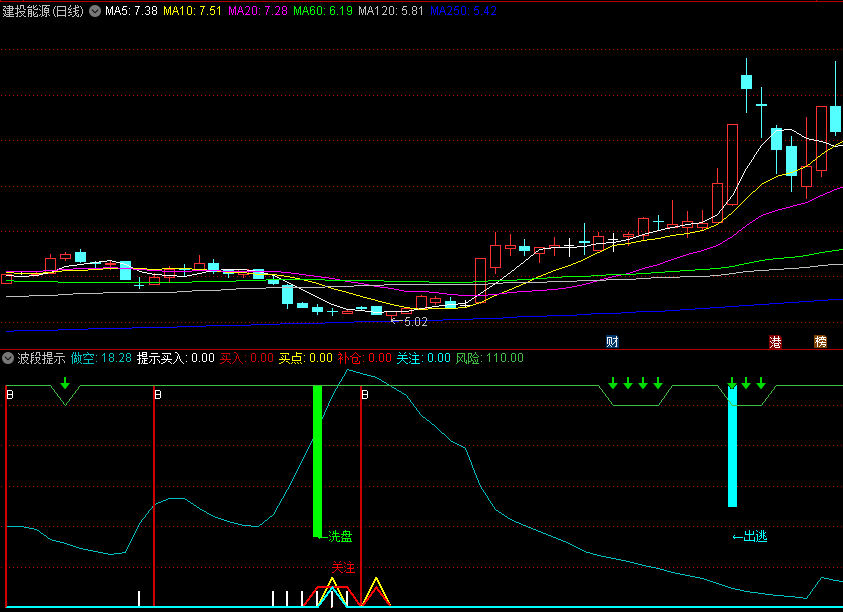Open the main chart indicator dropdown arrow
The image size is (843, 612).
click(95, 11)
